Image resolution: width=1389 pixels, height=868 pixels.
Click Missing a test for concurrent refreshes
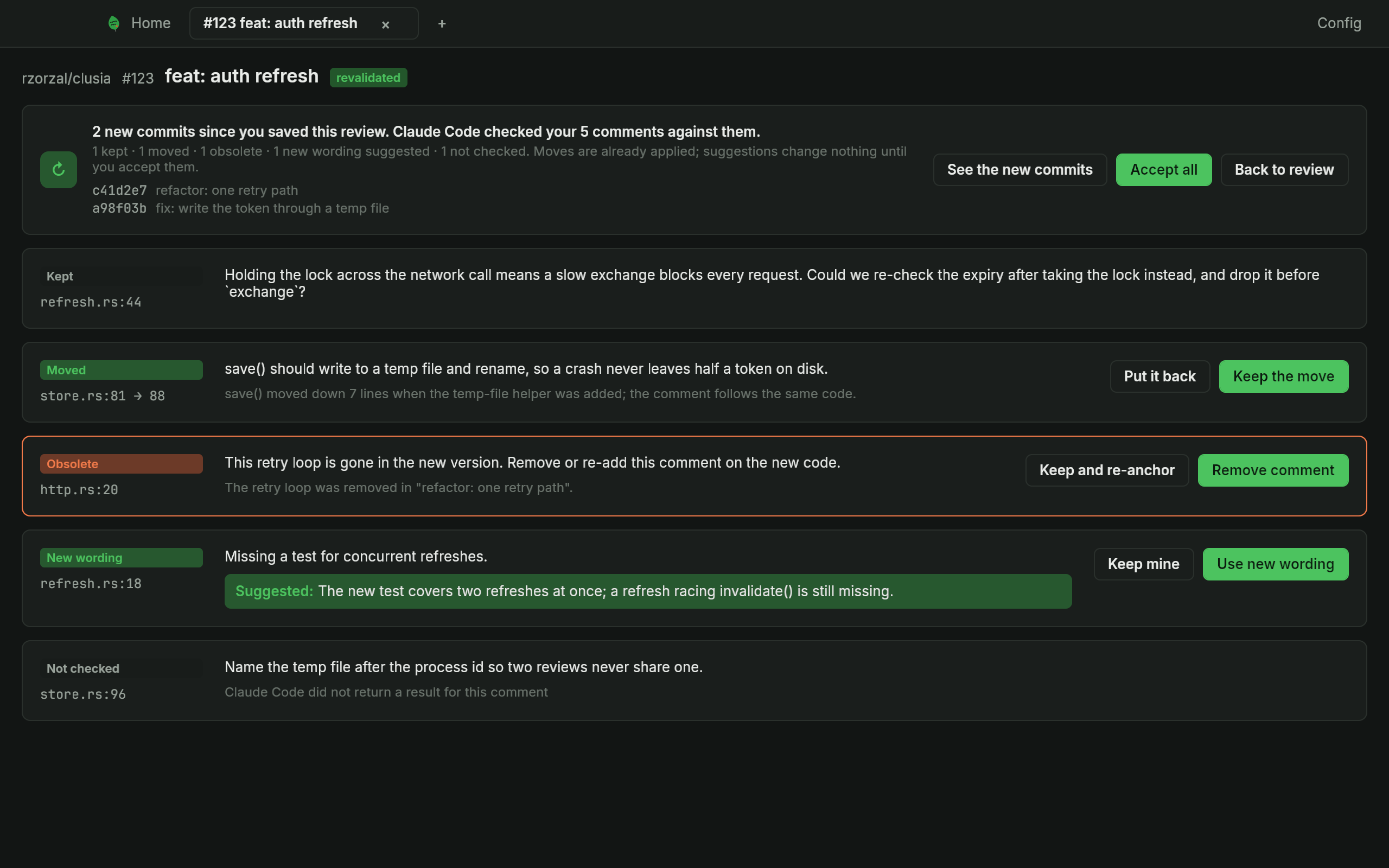click(x=356, y=556)
